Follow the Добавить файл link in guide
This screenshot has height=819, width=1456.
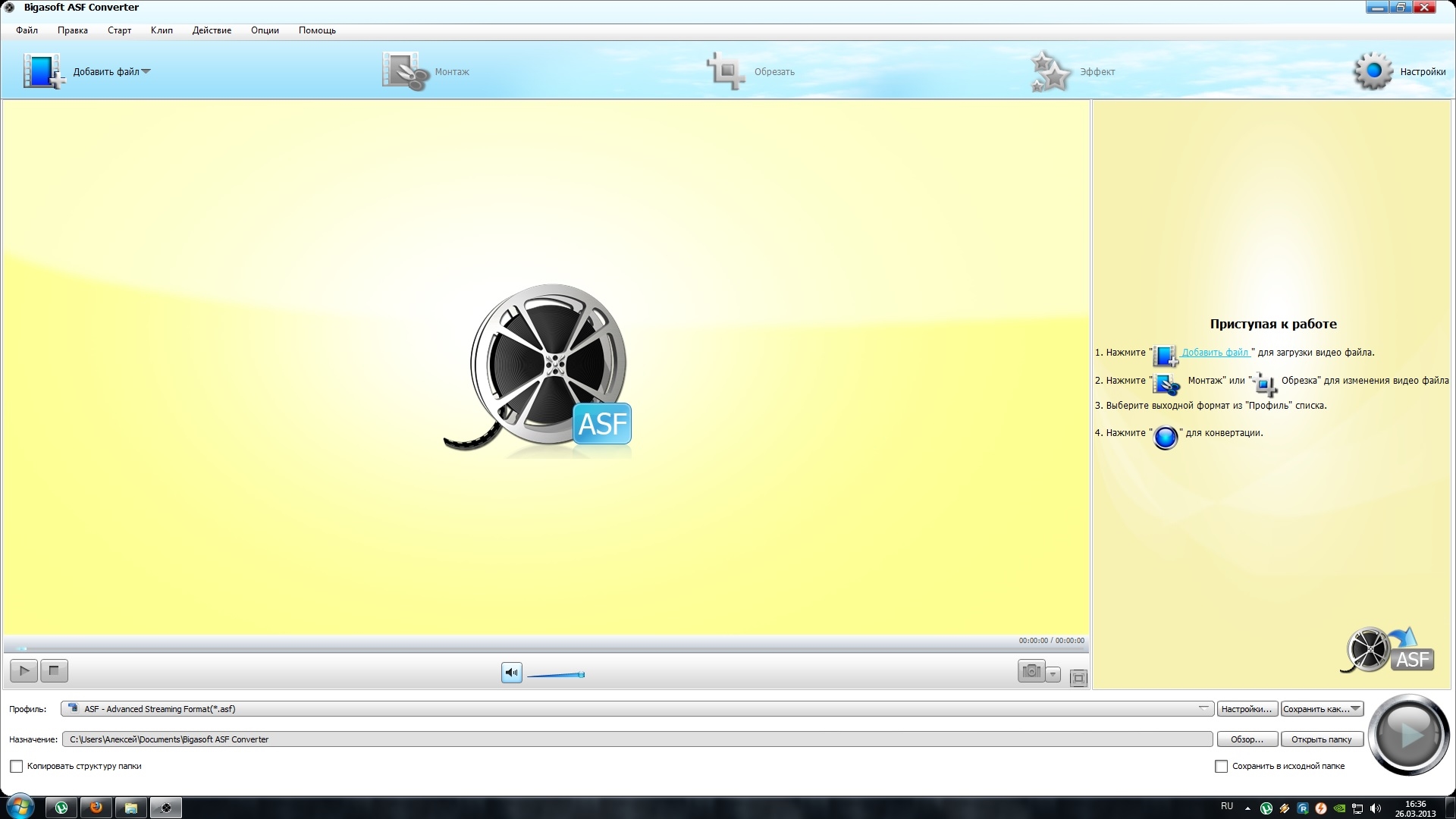click(x=1215, y=353)
